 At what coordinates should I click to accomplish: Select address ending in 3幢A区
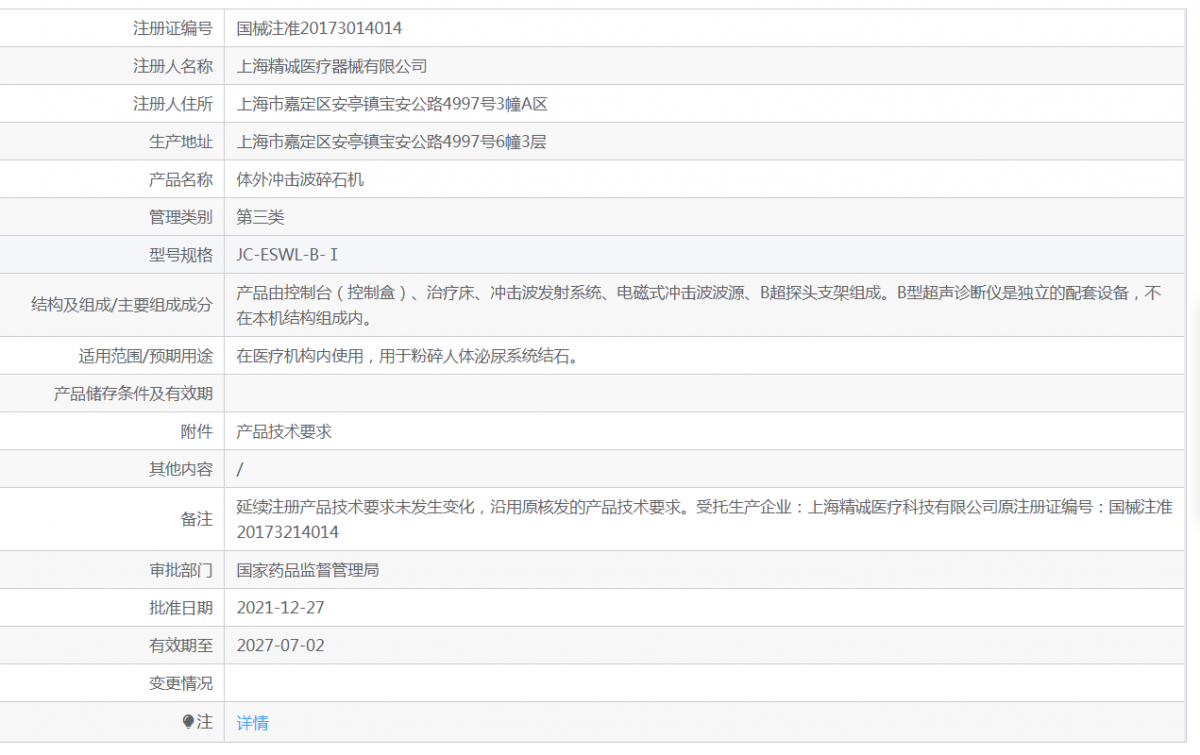[392, 104]
